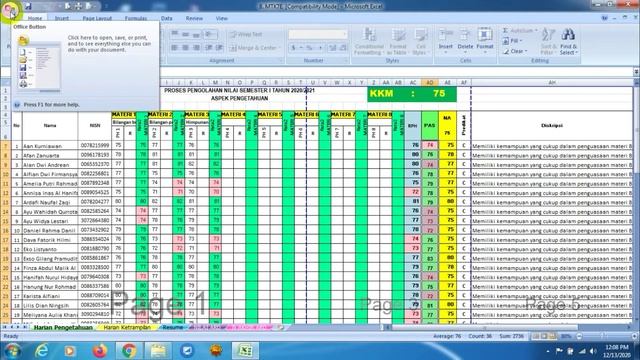Screen dimensions: 640x360
Task: Open the Review ribbon tab
Action: pos(194,18)
